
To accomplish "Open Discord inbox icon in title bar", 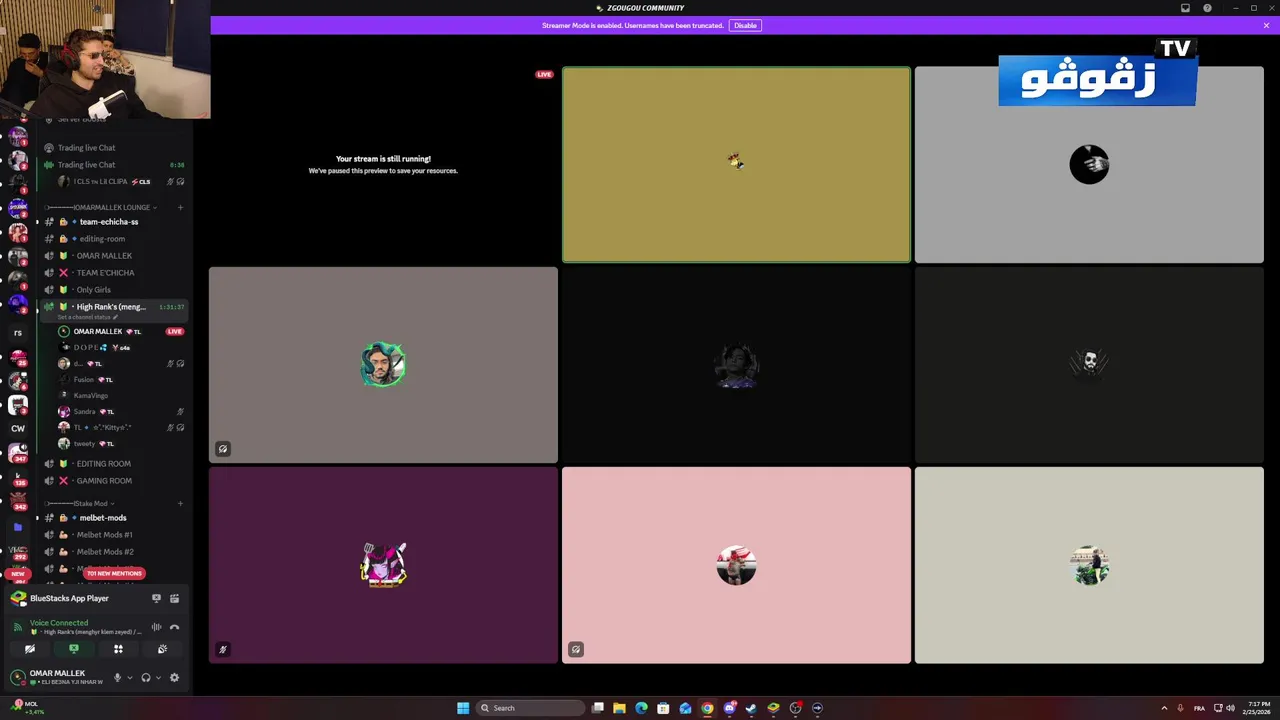I will (1185, 8).
